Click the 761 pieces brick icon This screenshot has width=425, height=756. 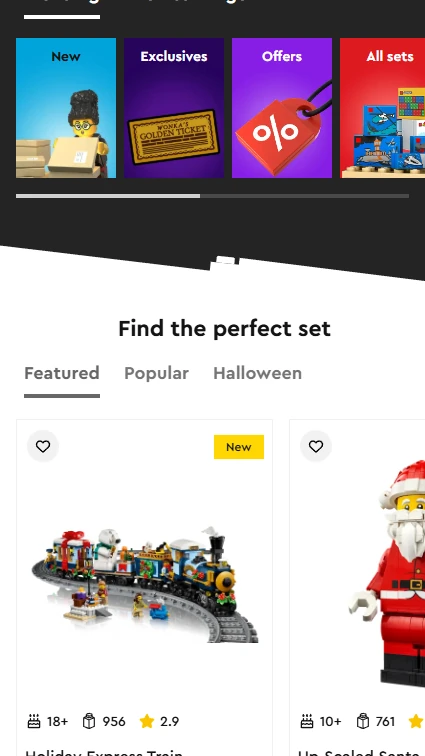pos(363,721)
